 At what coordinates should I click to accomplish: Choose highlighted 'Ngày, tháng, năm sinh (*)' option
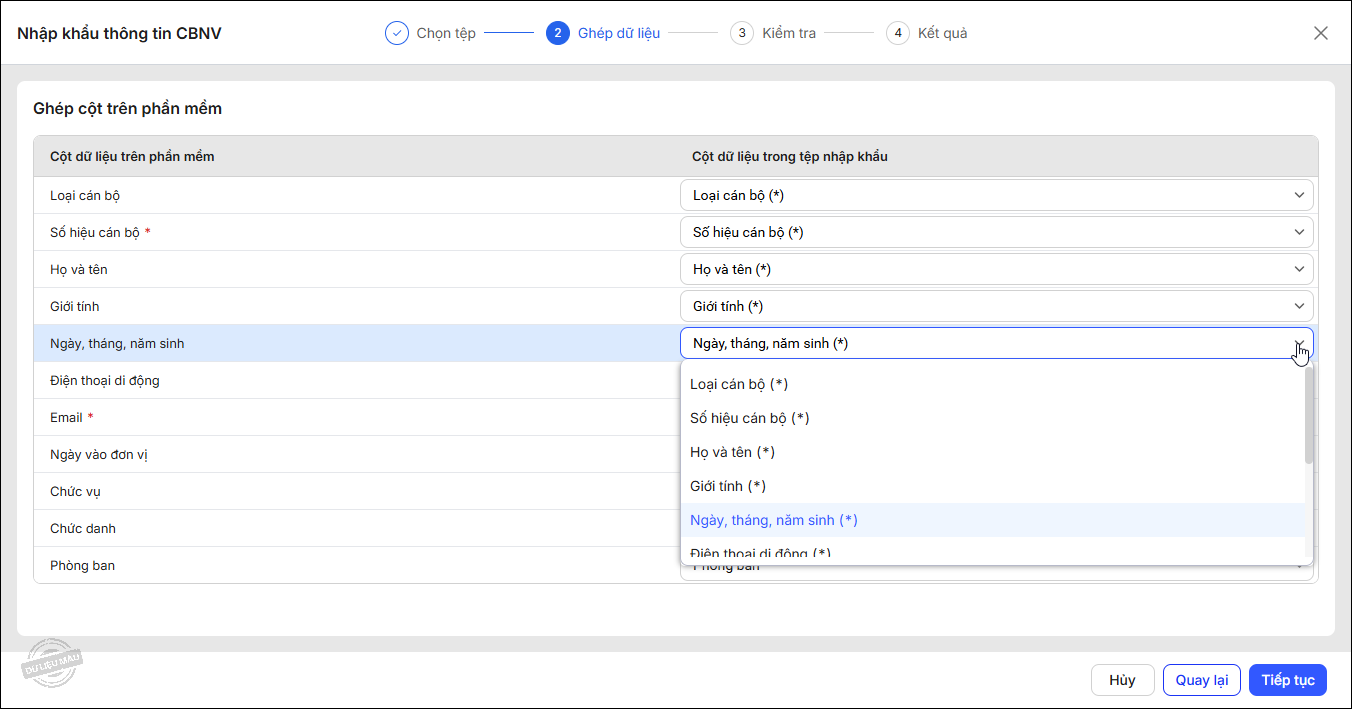773,520
